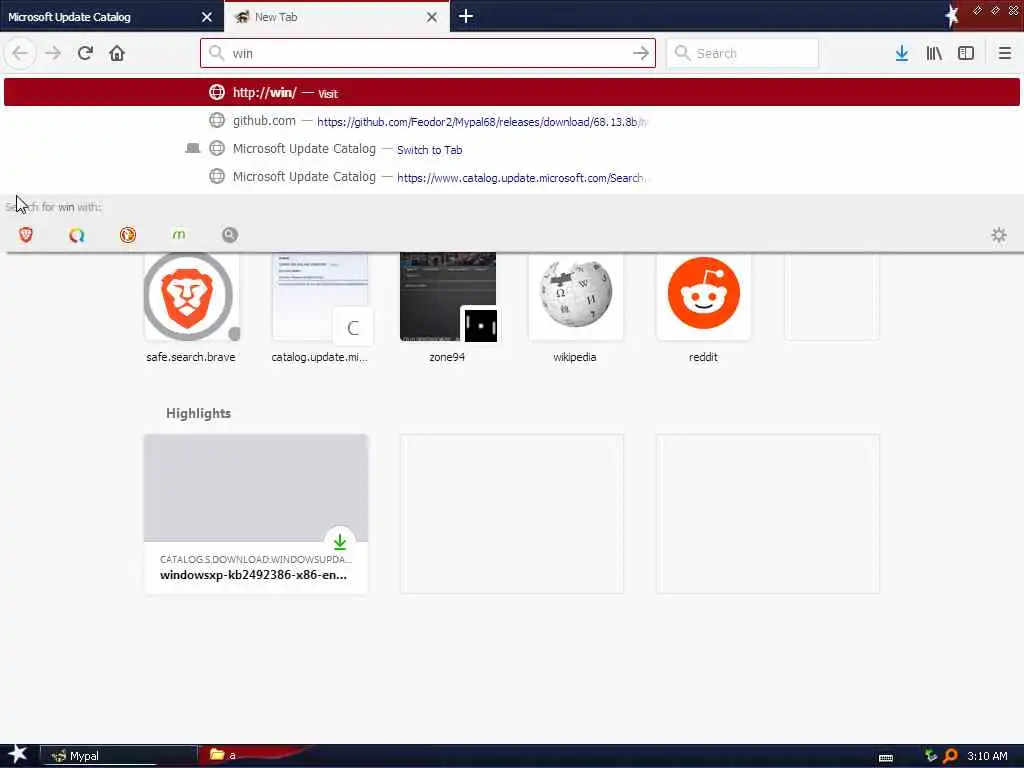Search win with DuckDuckGo icon
The image size is (1024, 768).
coord(128,234)
